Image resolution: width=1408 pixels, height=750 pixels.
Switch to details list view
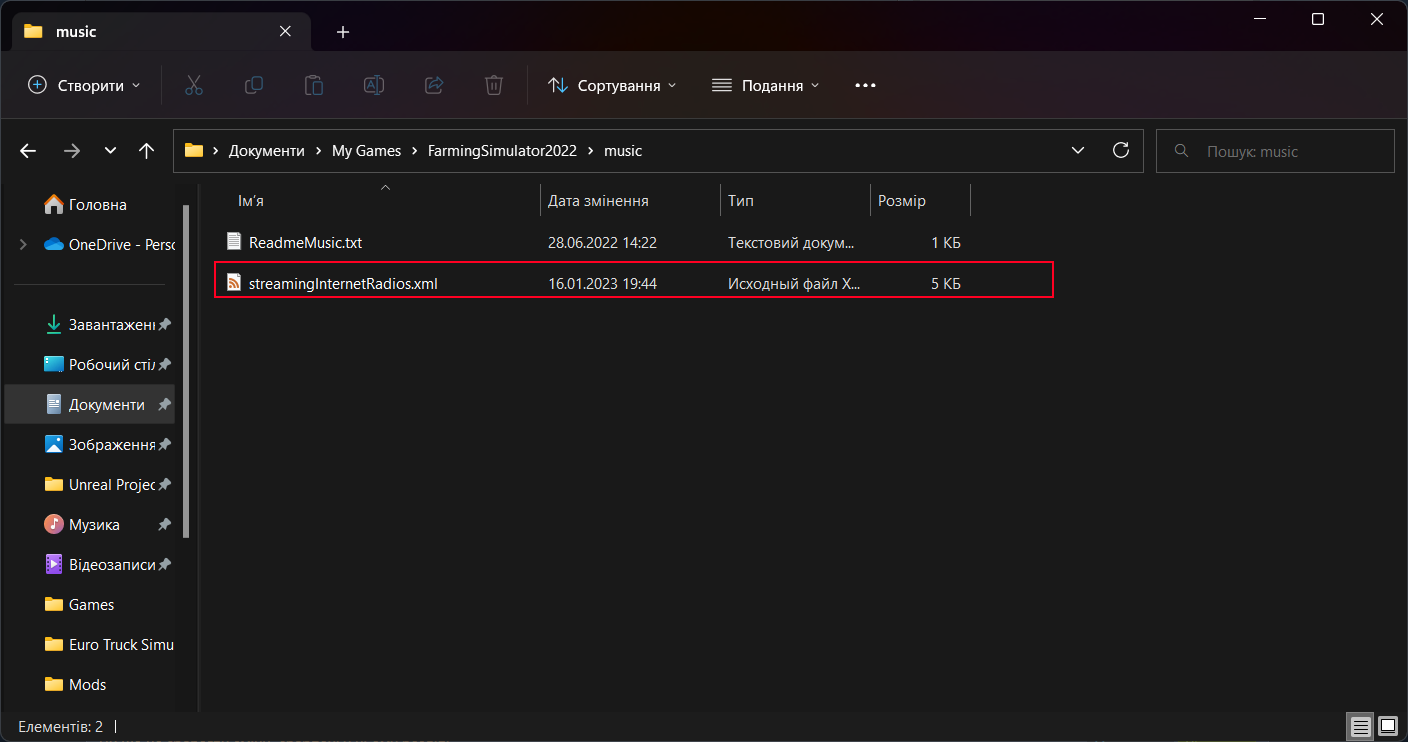coord(1360,726)
